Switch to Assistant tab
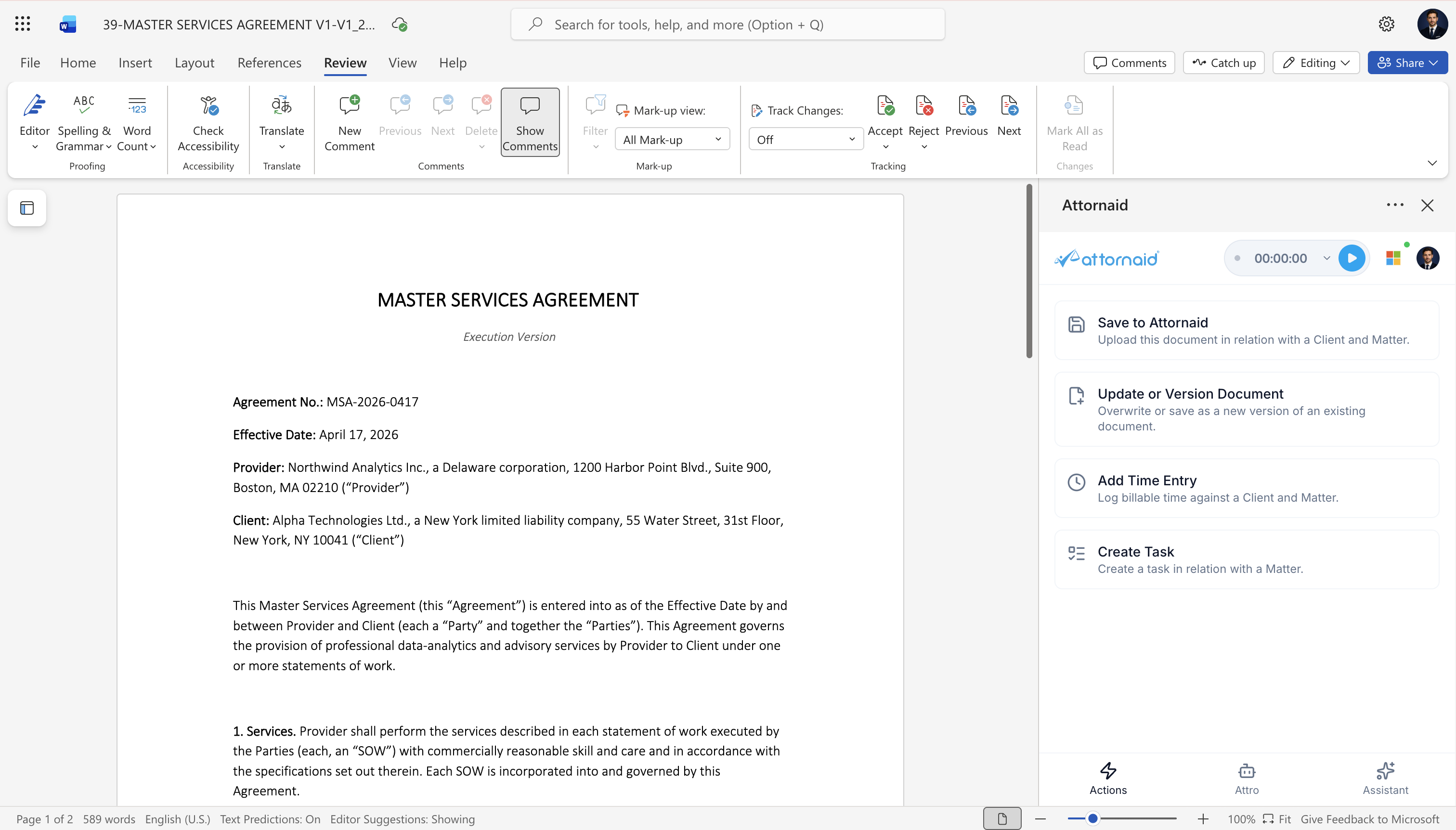This screenshot has width=1456, height=830. (1385, 778)
